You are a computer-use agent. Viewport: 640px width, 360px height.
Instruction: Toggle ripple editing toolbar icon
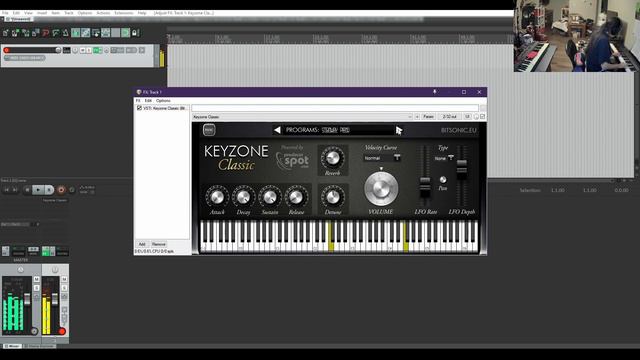[96, 33]
